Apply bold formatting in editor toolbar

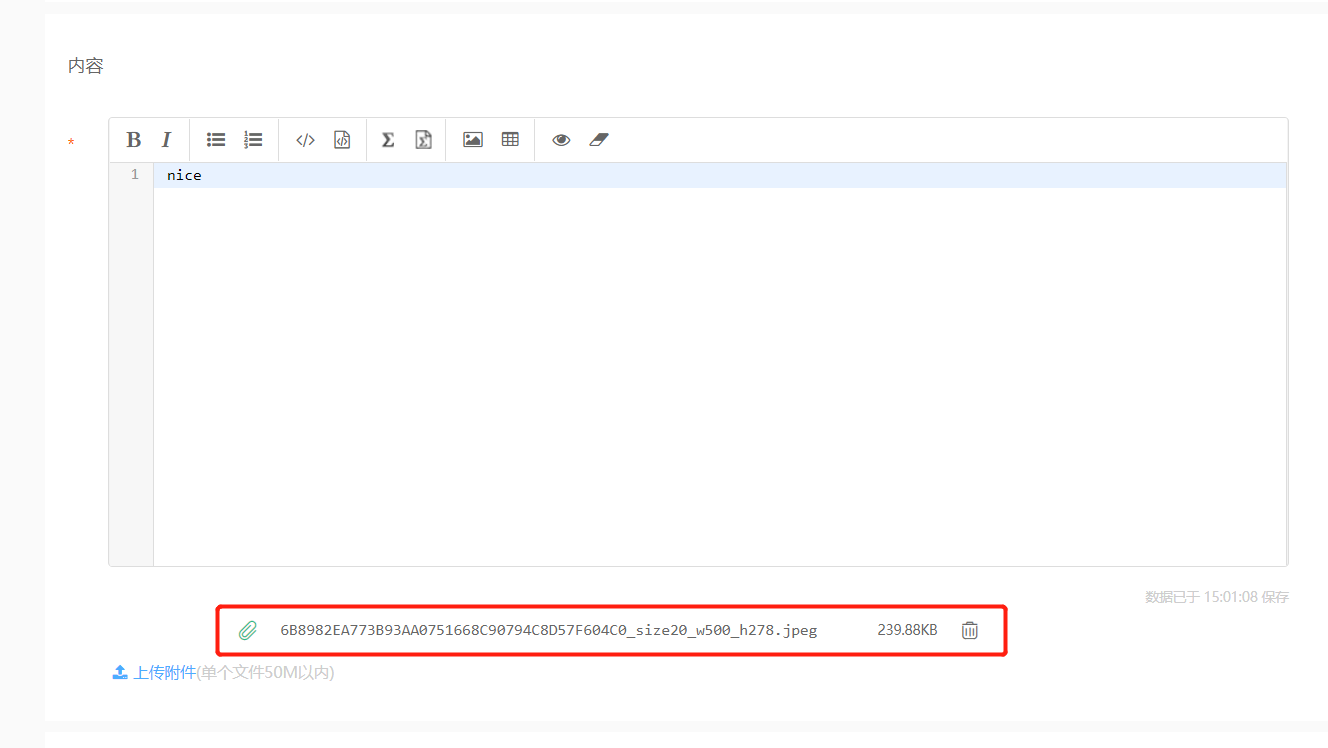133,140
